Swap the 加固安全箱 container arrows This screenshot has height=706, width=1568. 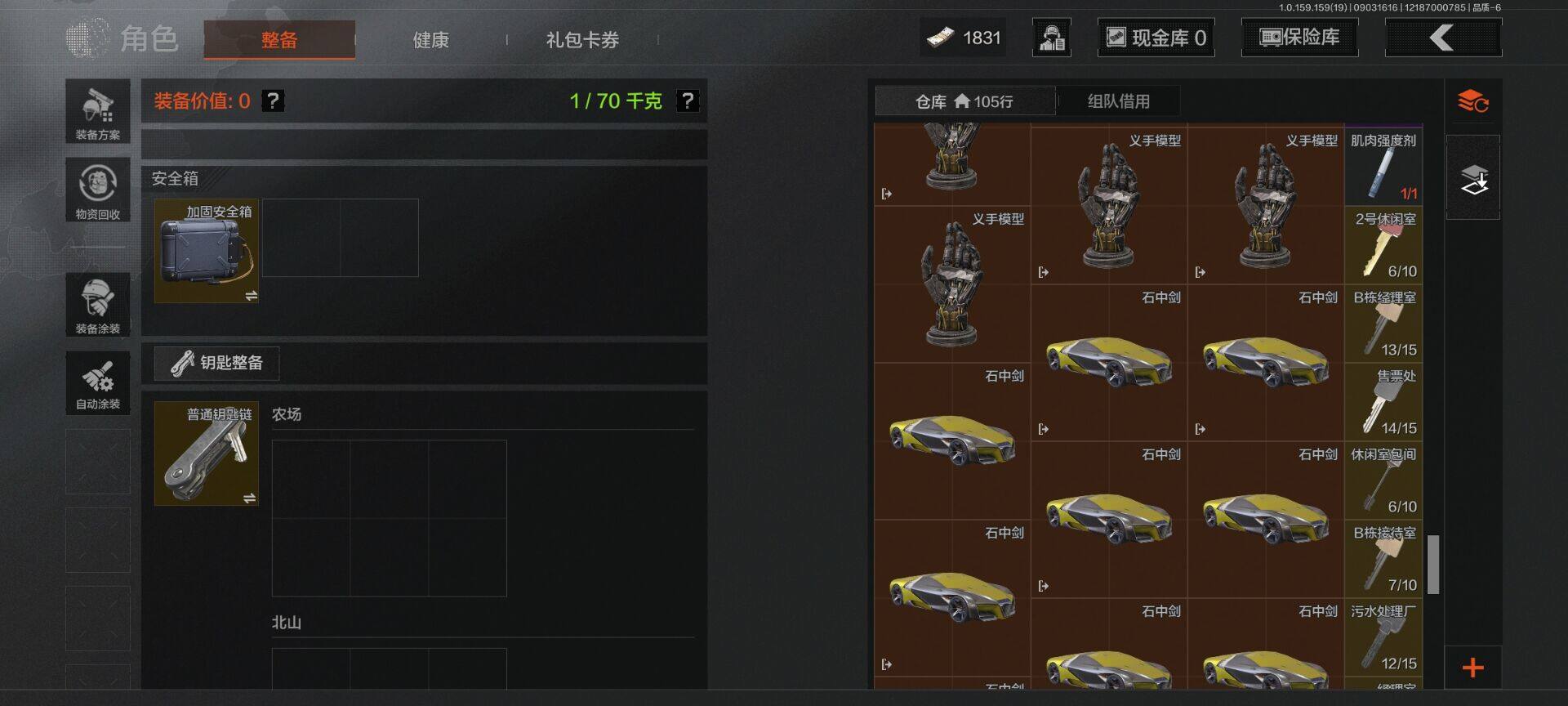251,296
